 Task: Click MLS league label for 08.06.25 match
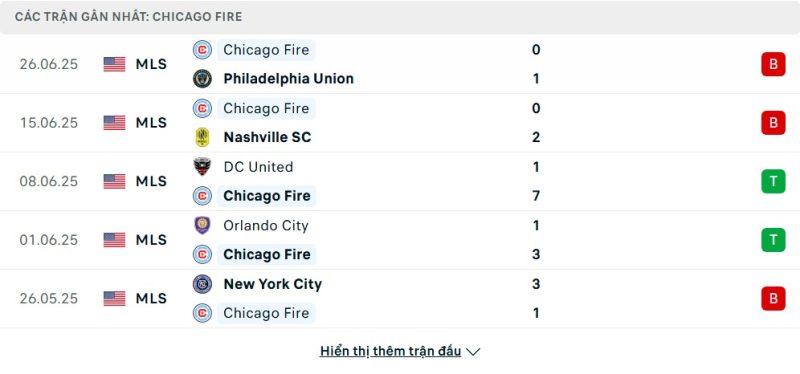click(151, 181)
